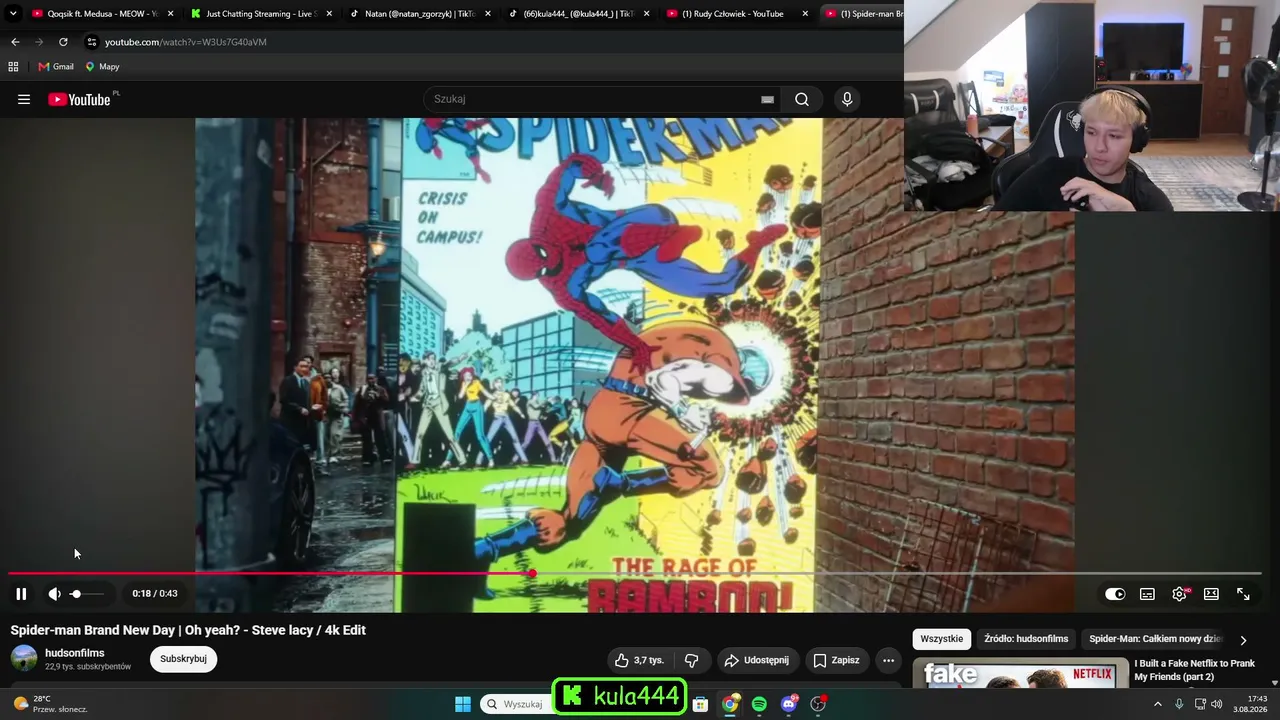Open the system volume speaker icon
The width and height of the screenshot is (1280, 720).
click(x=1217, y=704)
